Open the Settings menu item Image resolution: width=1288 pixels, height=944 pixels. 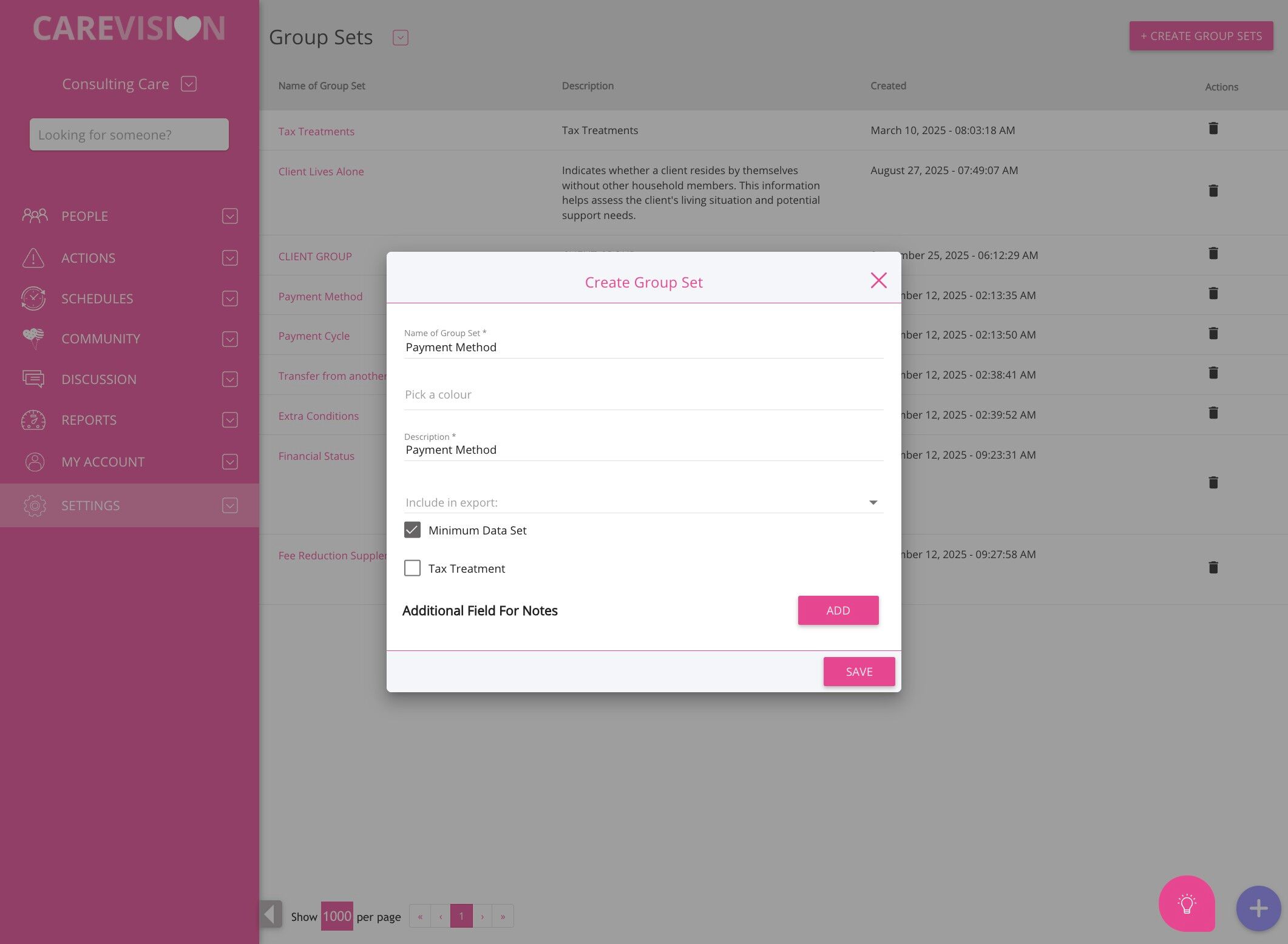90,505
